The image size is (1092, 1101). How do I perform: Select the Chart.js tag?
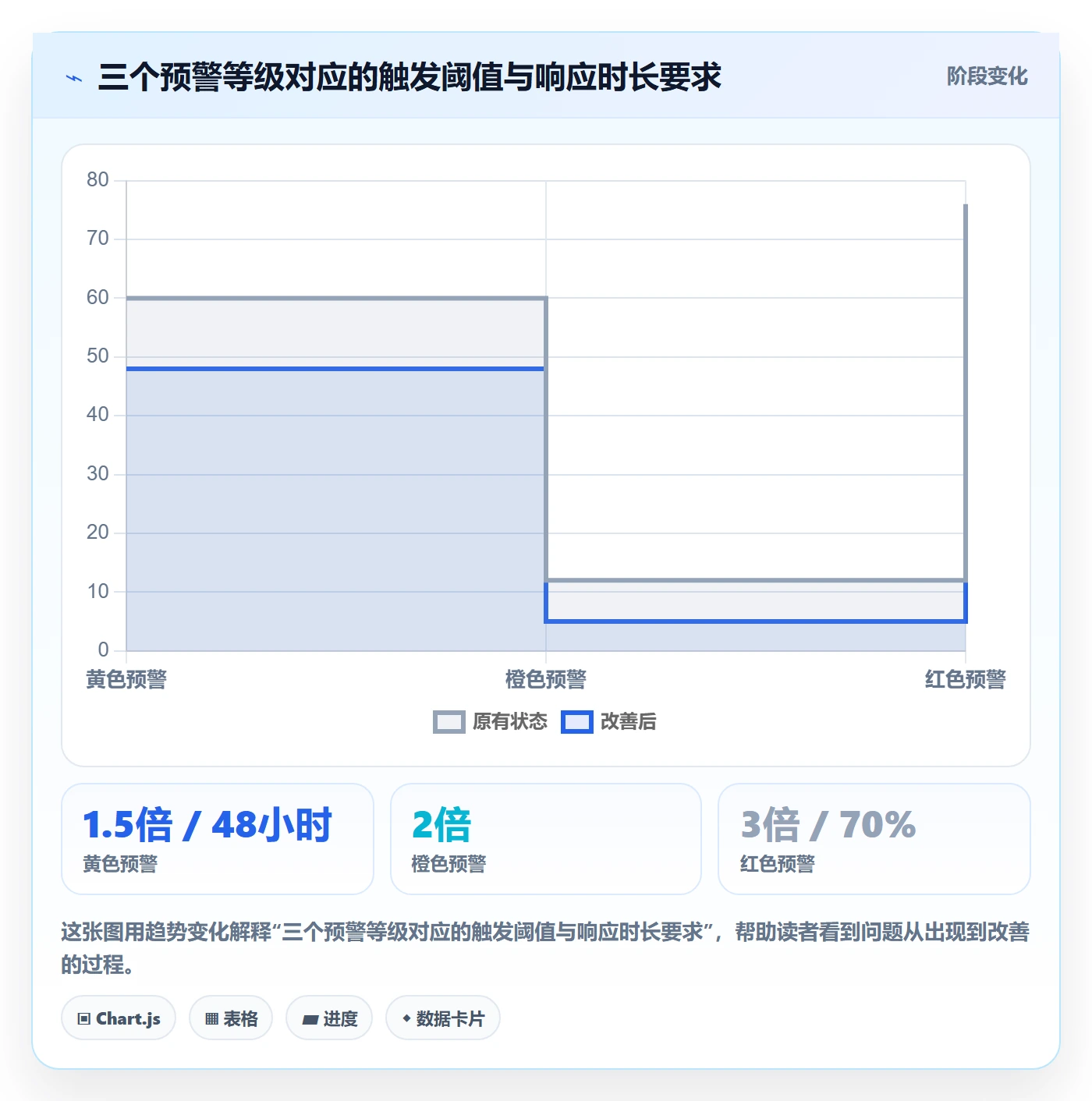[x=119, y=1018]
